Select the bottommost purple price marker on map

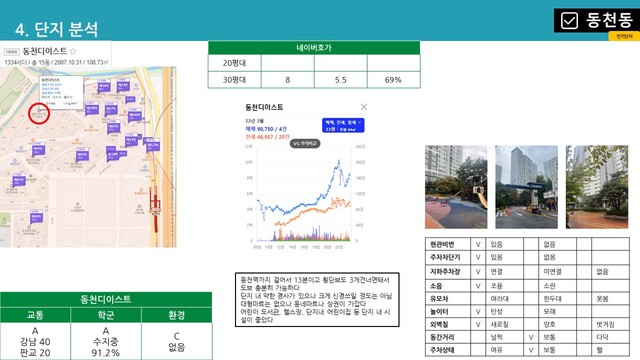coord(36,216)
